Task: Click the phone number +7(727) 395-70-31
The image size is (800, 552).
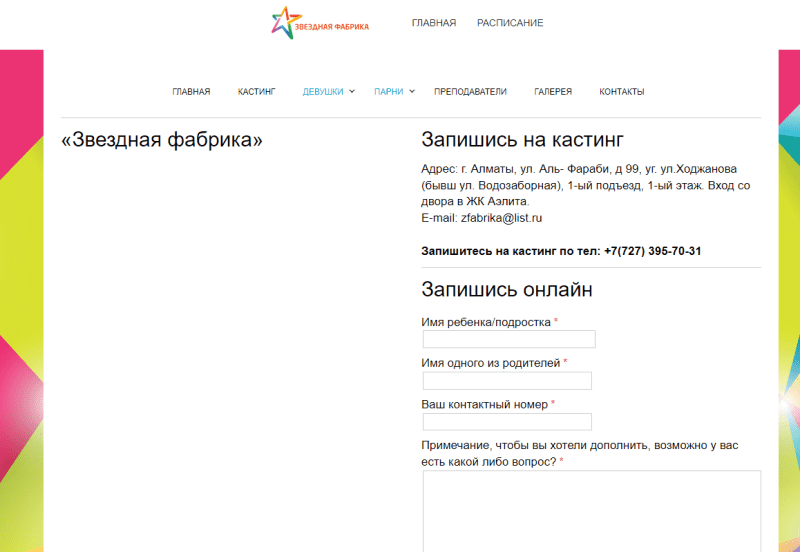Action: 653,251
